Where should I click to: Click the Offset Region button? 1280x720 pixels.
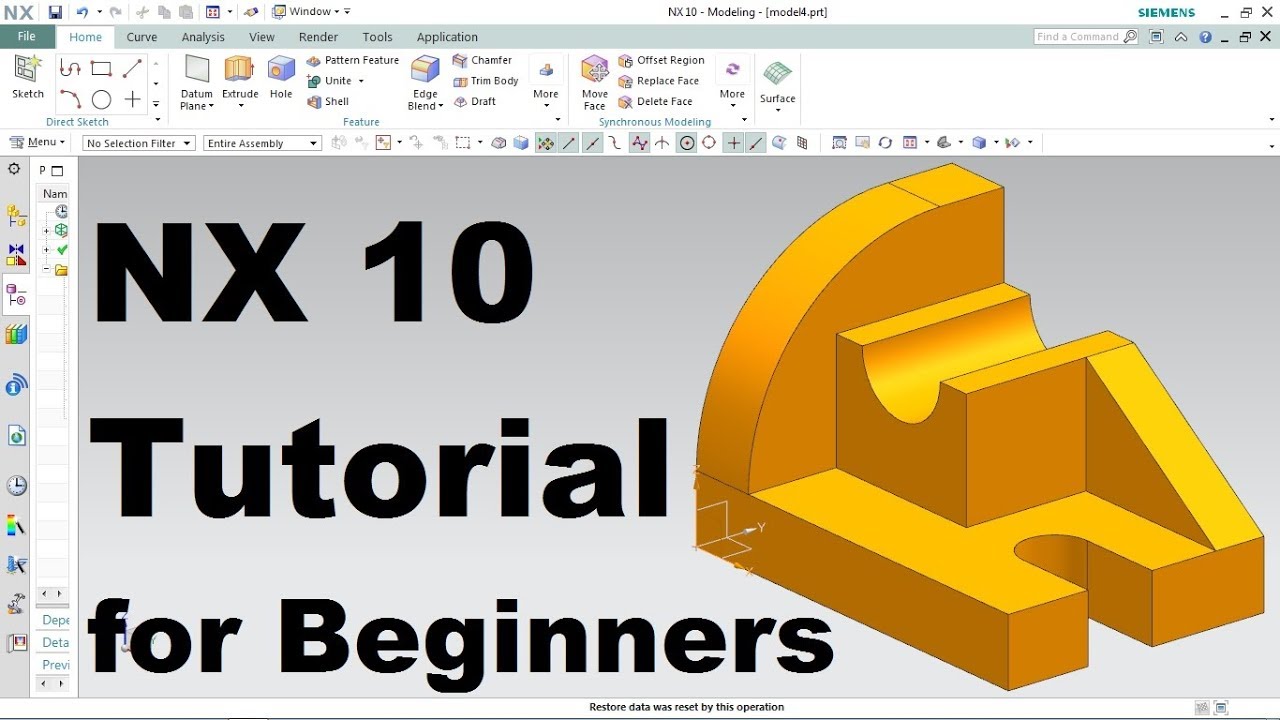click(661, 60)
